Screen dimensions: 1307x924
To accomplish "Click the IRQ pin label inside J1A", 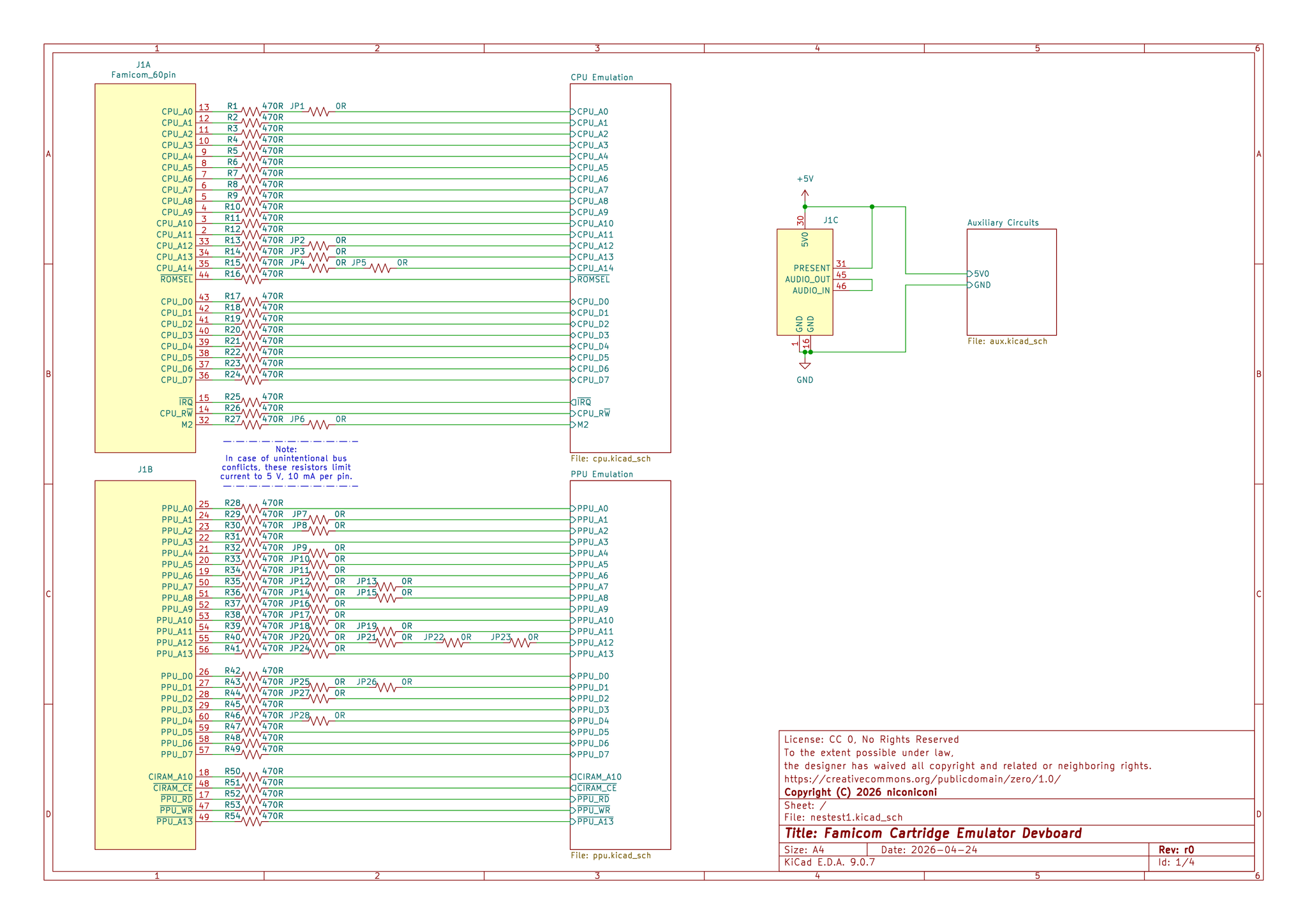I will 186,402.
